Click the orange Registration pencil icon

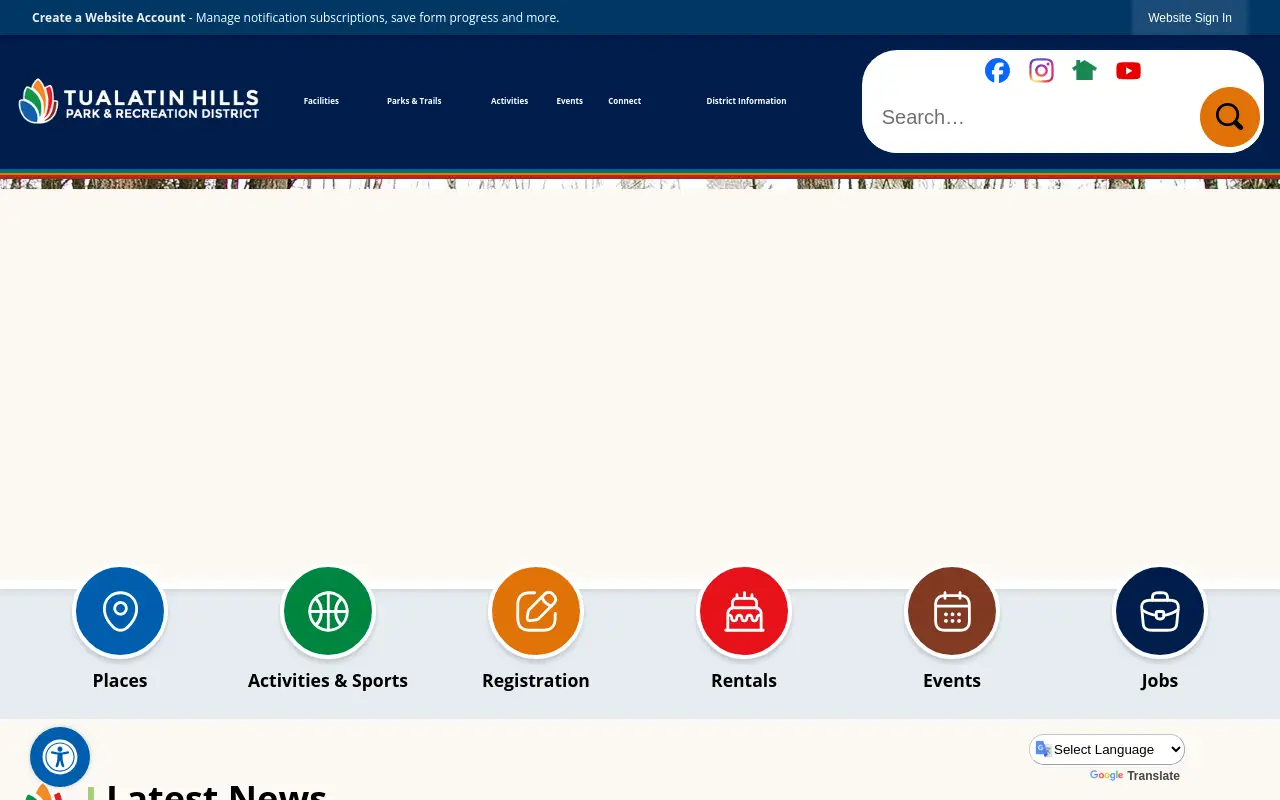536,611
